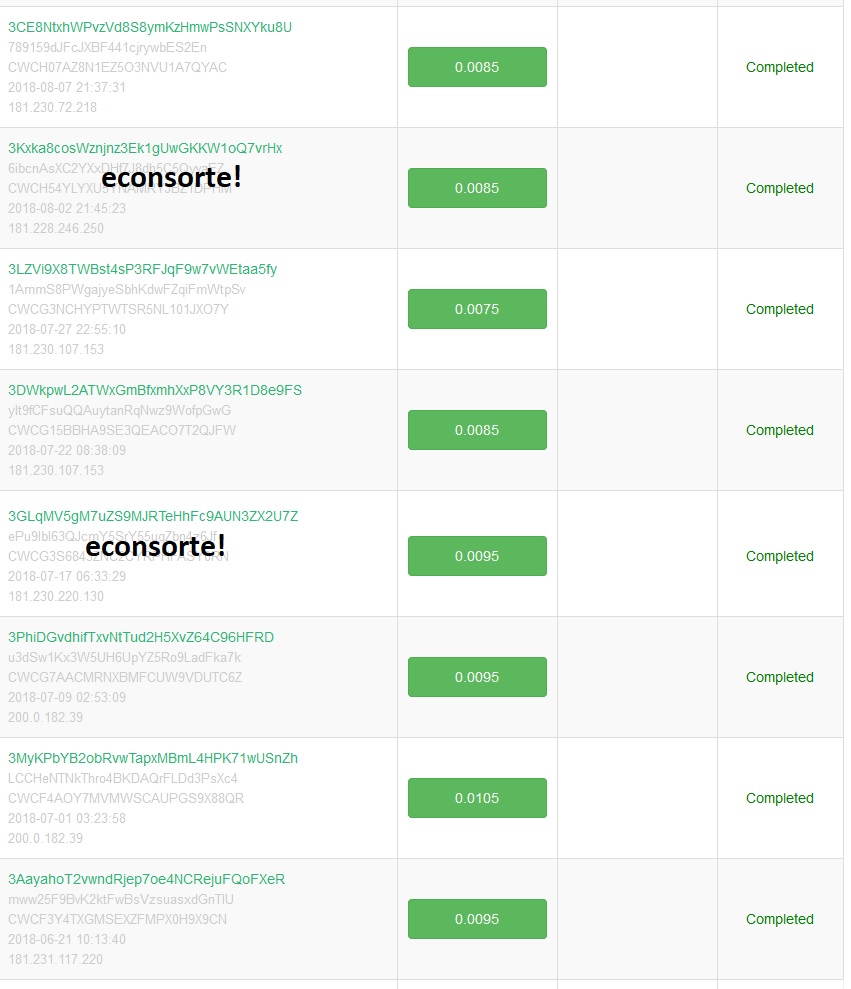Click the 0.0085 button dated 2018-08-02

pos(477,188)
